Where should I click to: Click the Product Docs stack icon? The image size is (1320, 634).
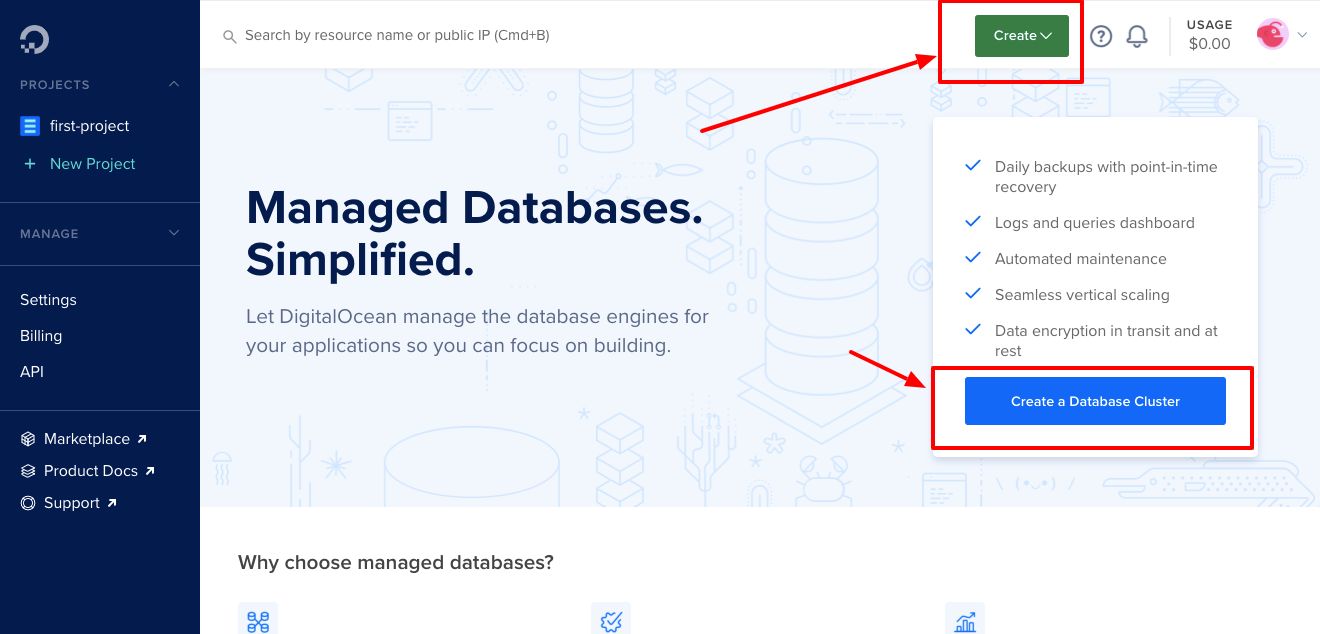(28, 471)
